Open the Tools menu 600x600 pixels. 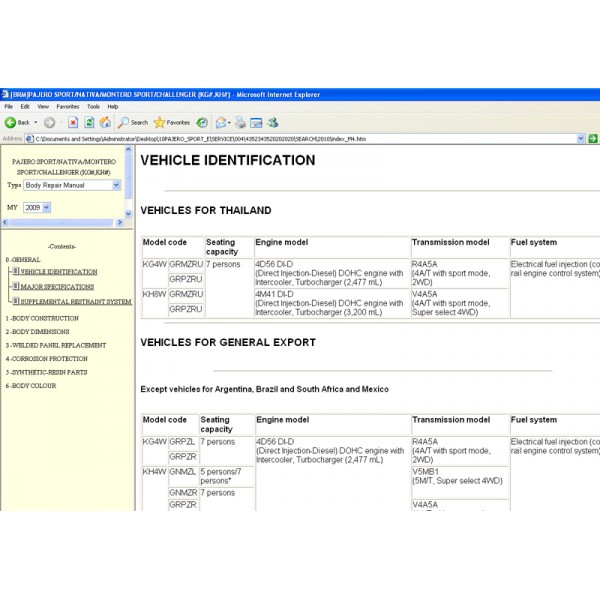coord(93,106)
